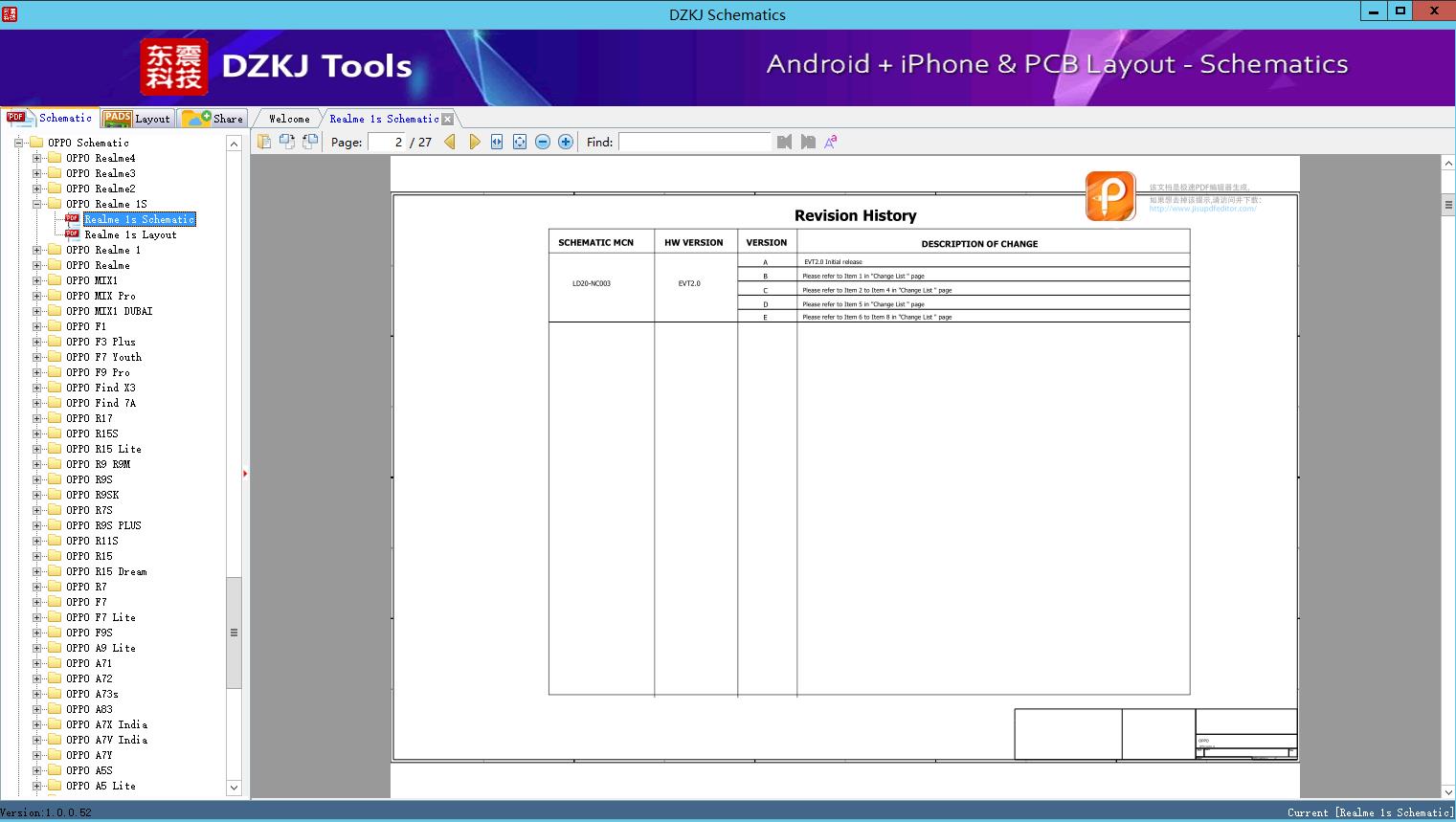Click the orange PDF editor logo

[1110, 196]
